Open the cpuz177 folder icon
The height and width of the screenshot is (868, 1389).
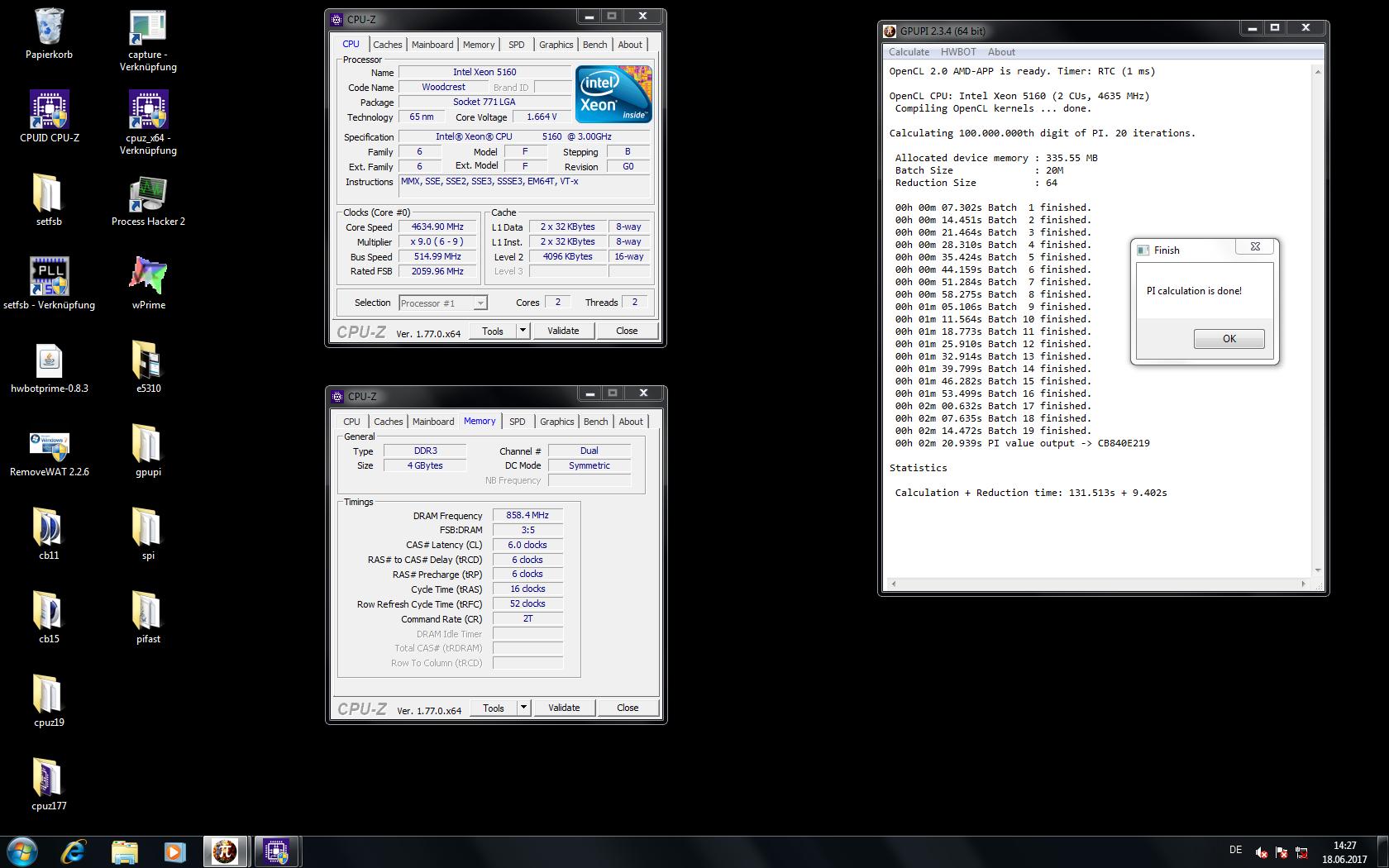[49, 785]
